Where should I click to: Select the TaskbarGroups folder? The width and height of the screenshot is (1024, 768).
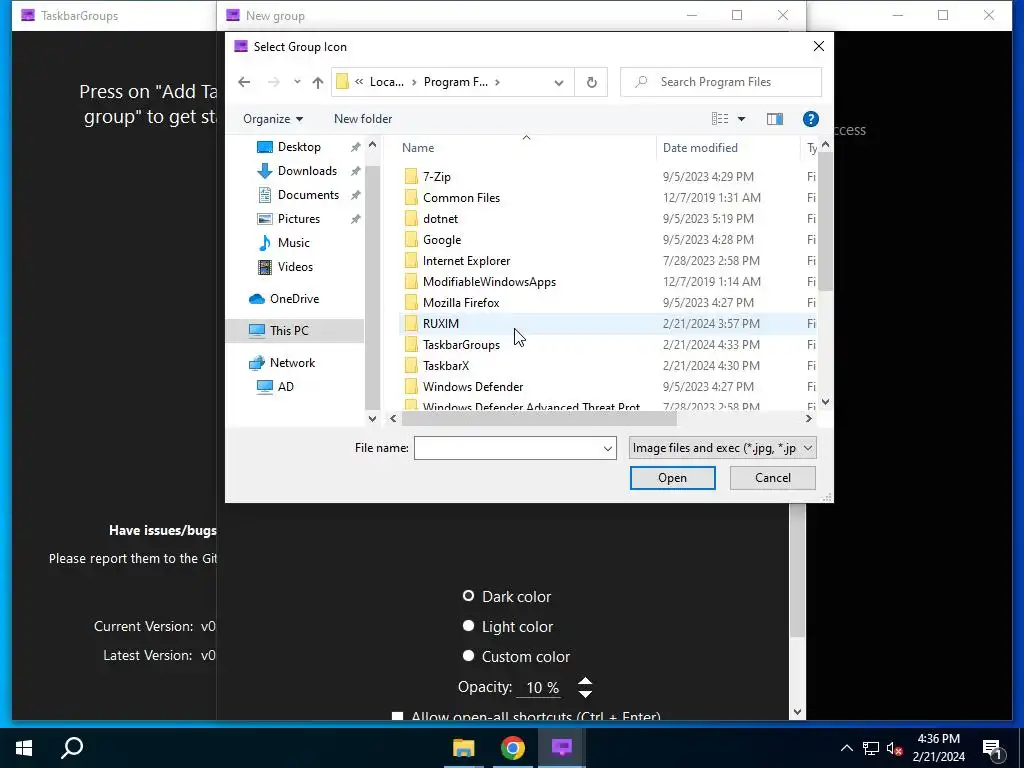pos(461,345)
